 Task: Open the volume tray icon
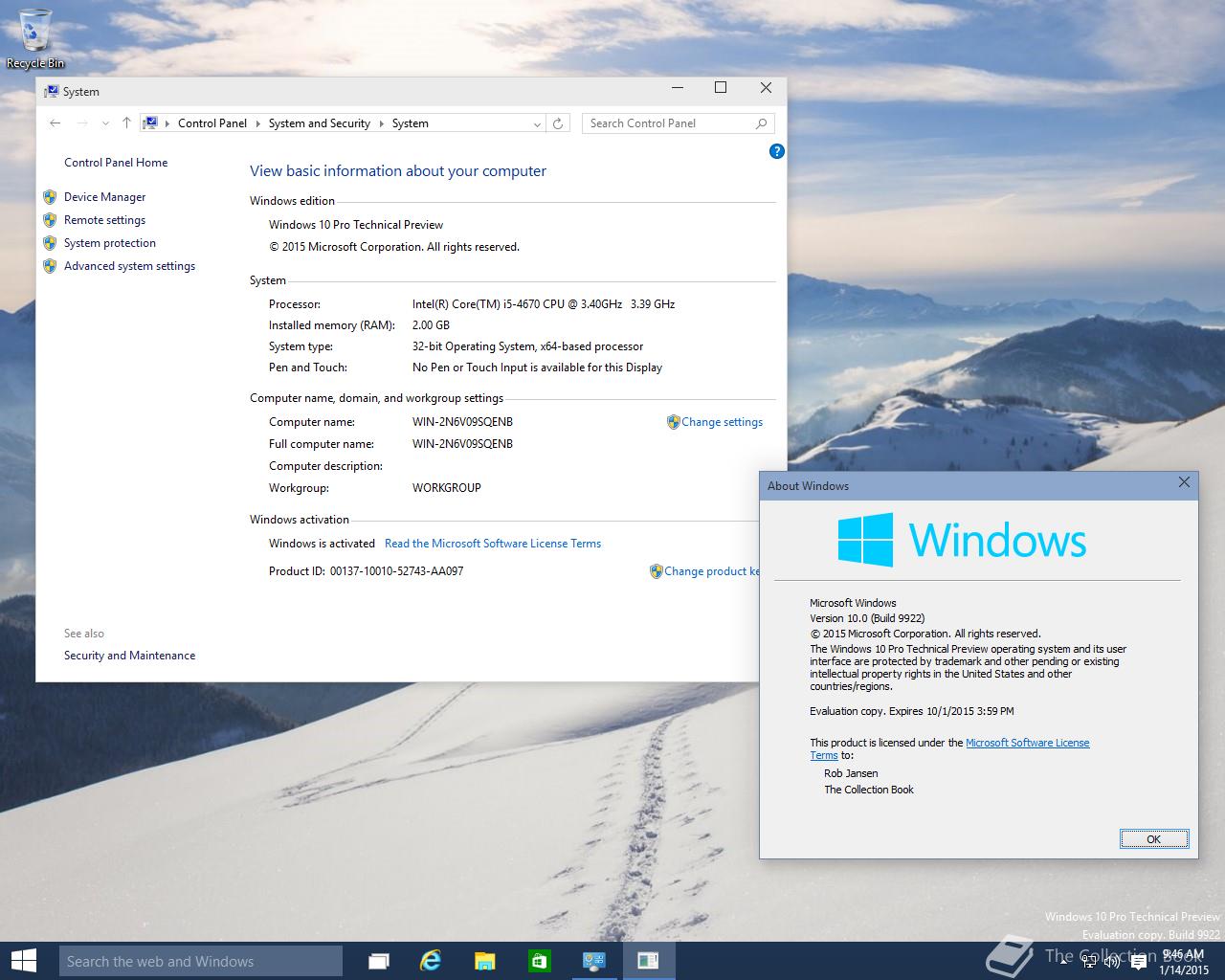tap(1112, 963)
